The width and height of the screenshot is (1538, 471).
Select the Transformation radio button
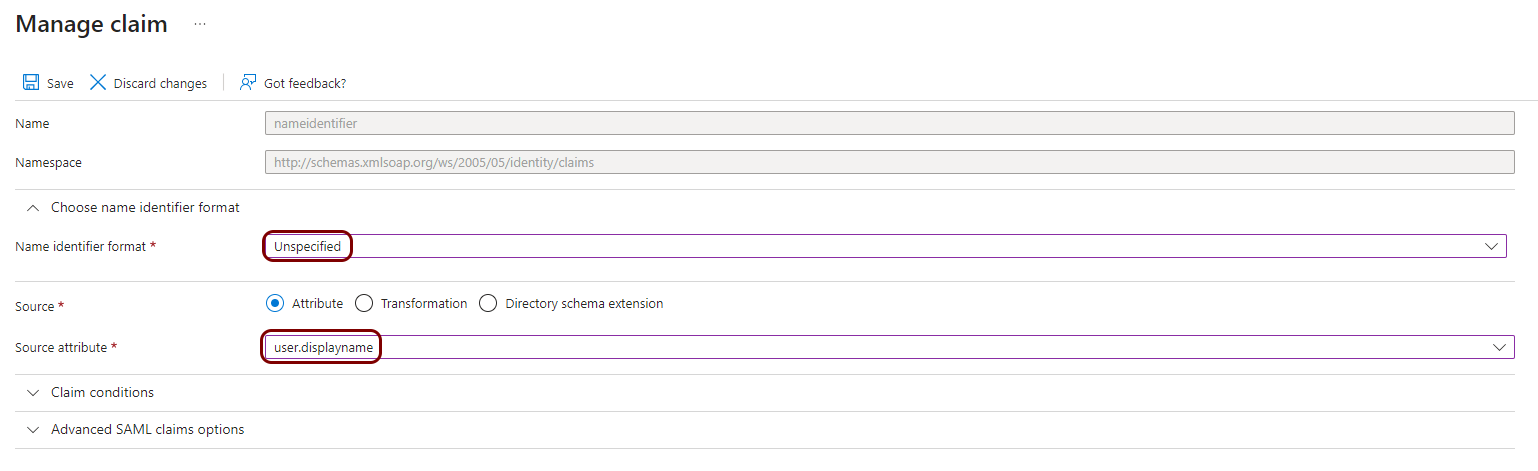[364, 303]
